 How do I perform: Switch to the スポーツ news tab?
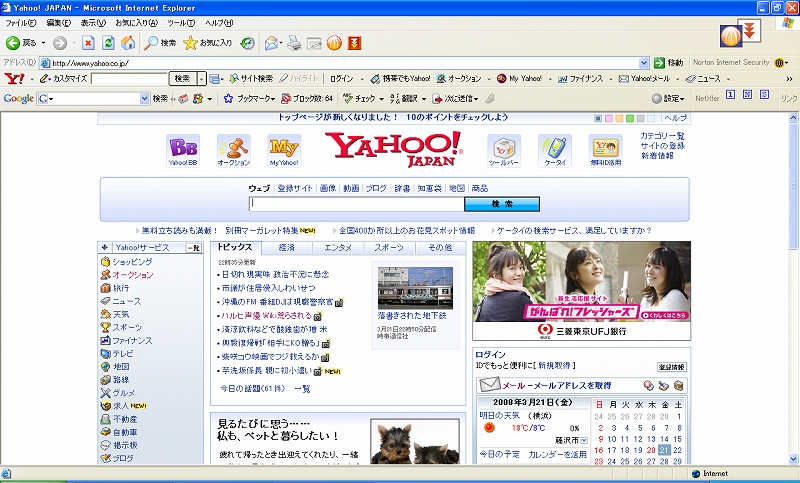(389, 248)
